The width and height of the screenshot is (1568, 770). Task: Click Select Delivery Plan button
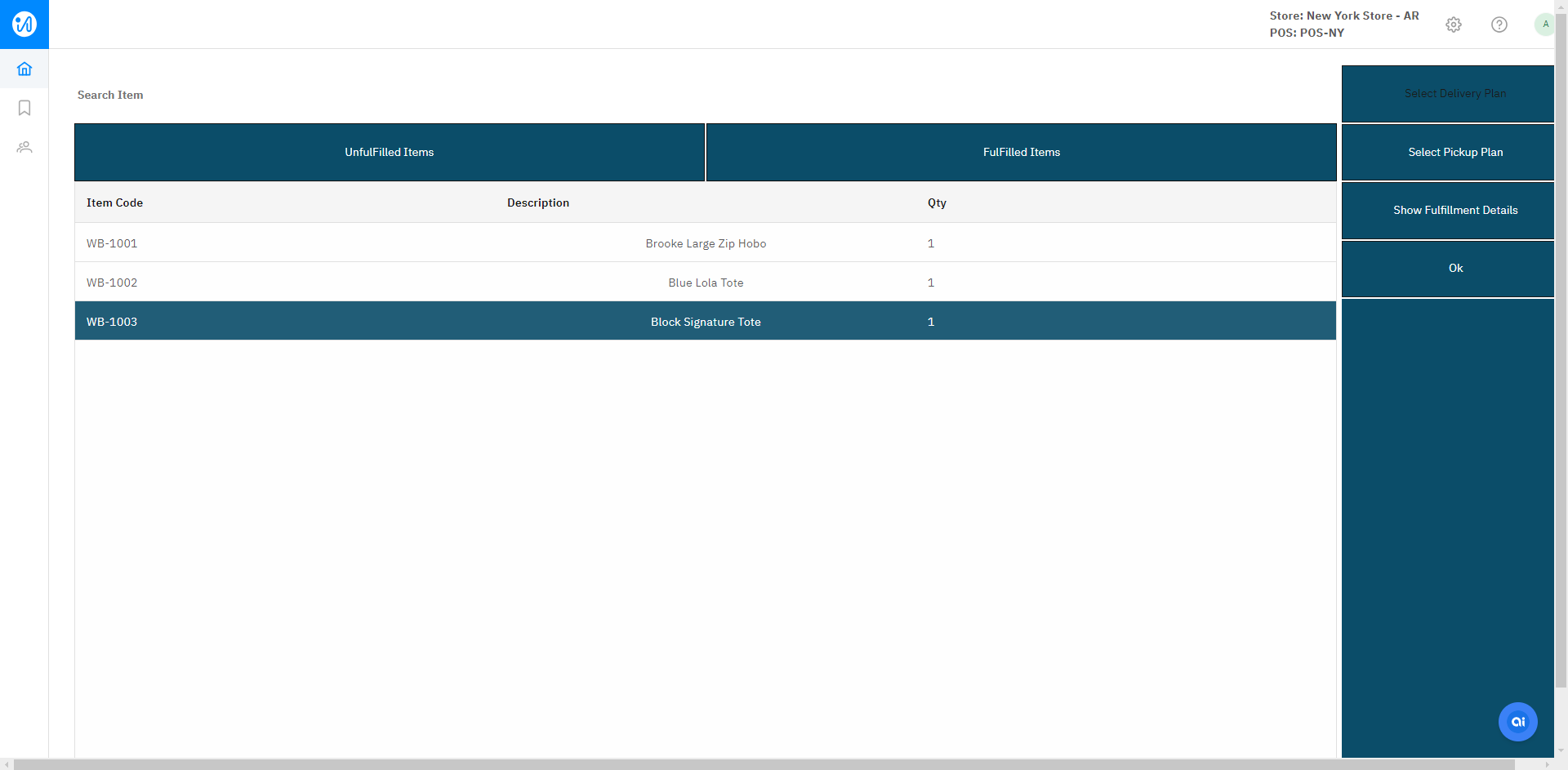(x=1455, y=94)
